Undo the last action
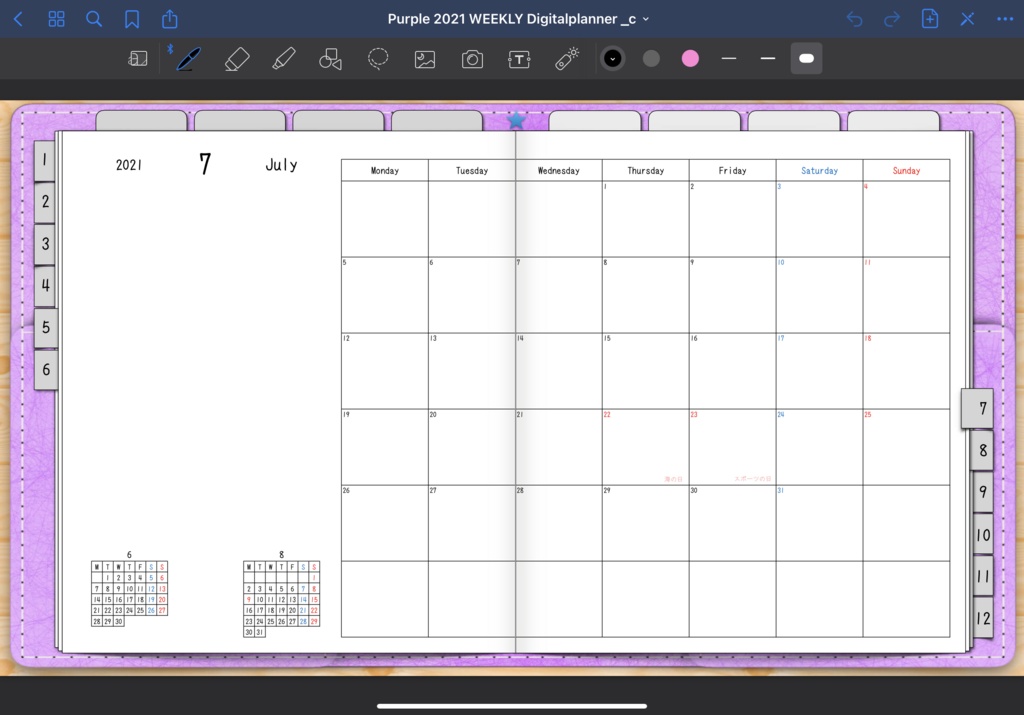1024x715 pixels. pos(854,19)
